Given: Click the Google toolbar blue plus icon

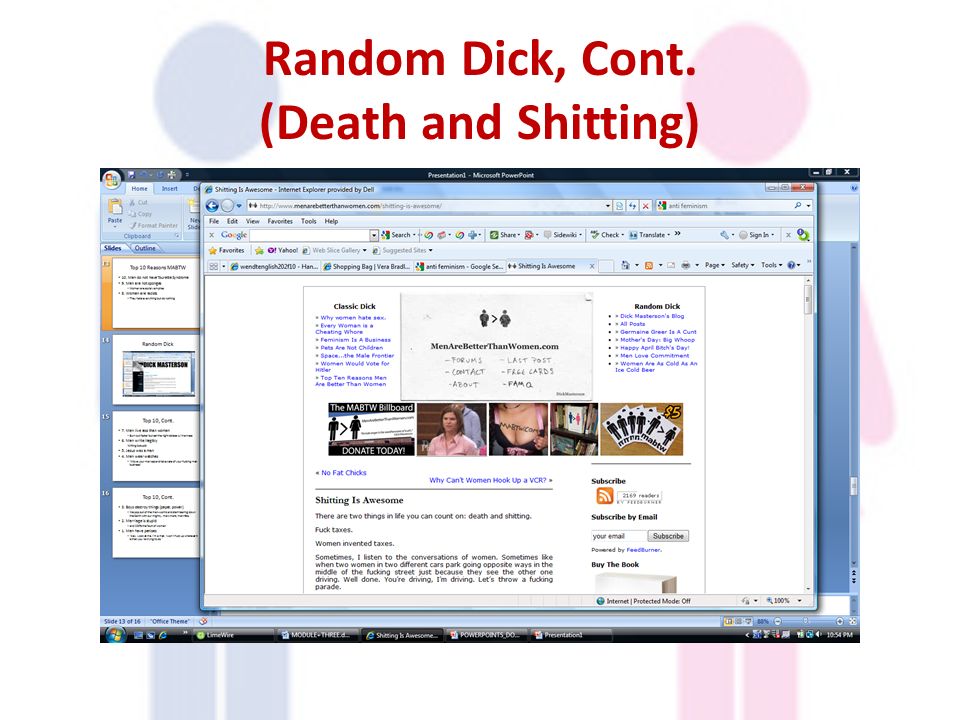Looking at the screenshot, I should click(473, 234).
